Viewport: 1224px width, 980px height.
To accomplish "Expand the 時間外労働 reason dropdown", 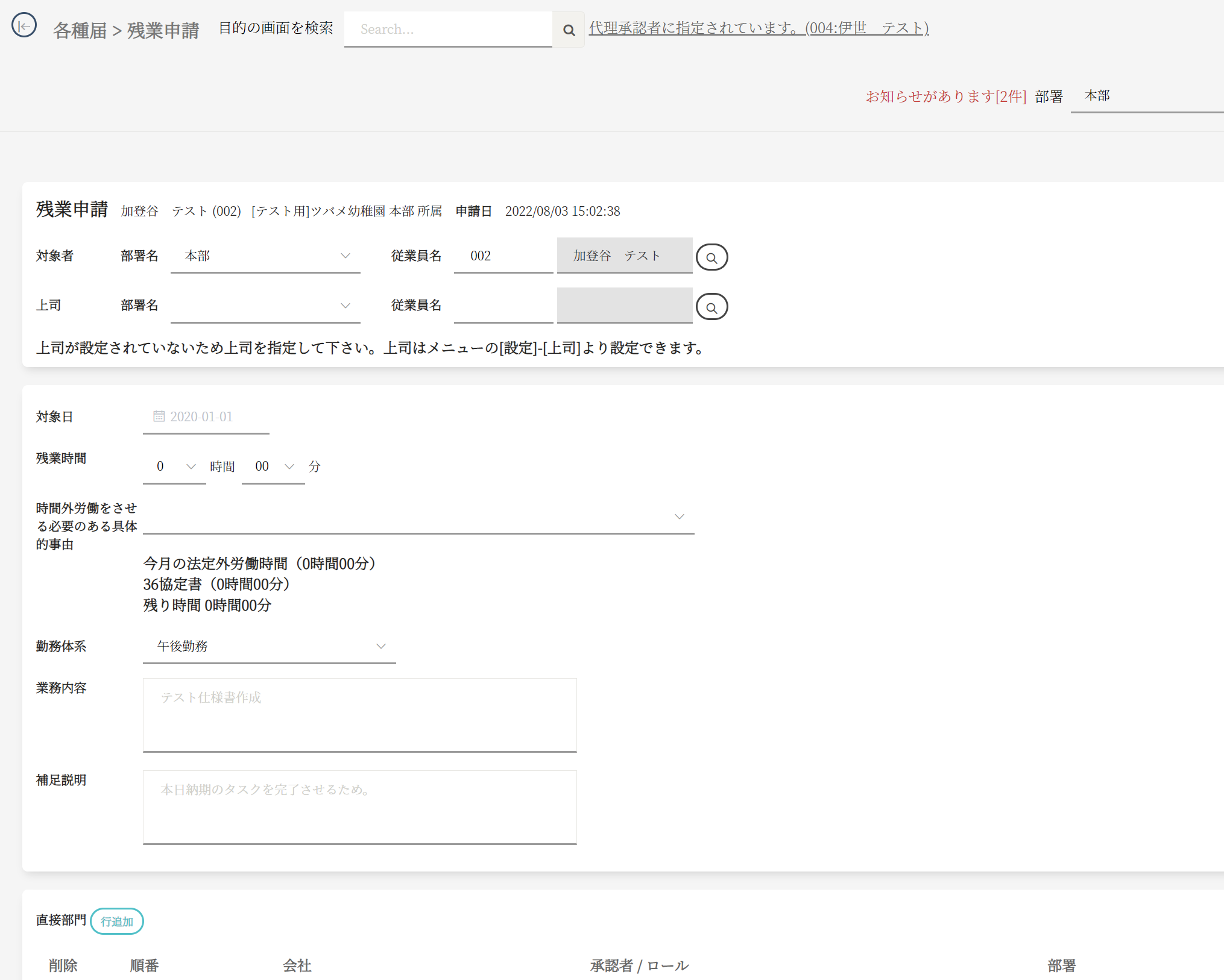I will [x=418, y=517].
